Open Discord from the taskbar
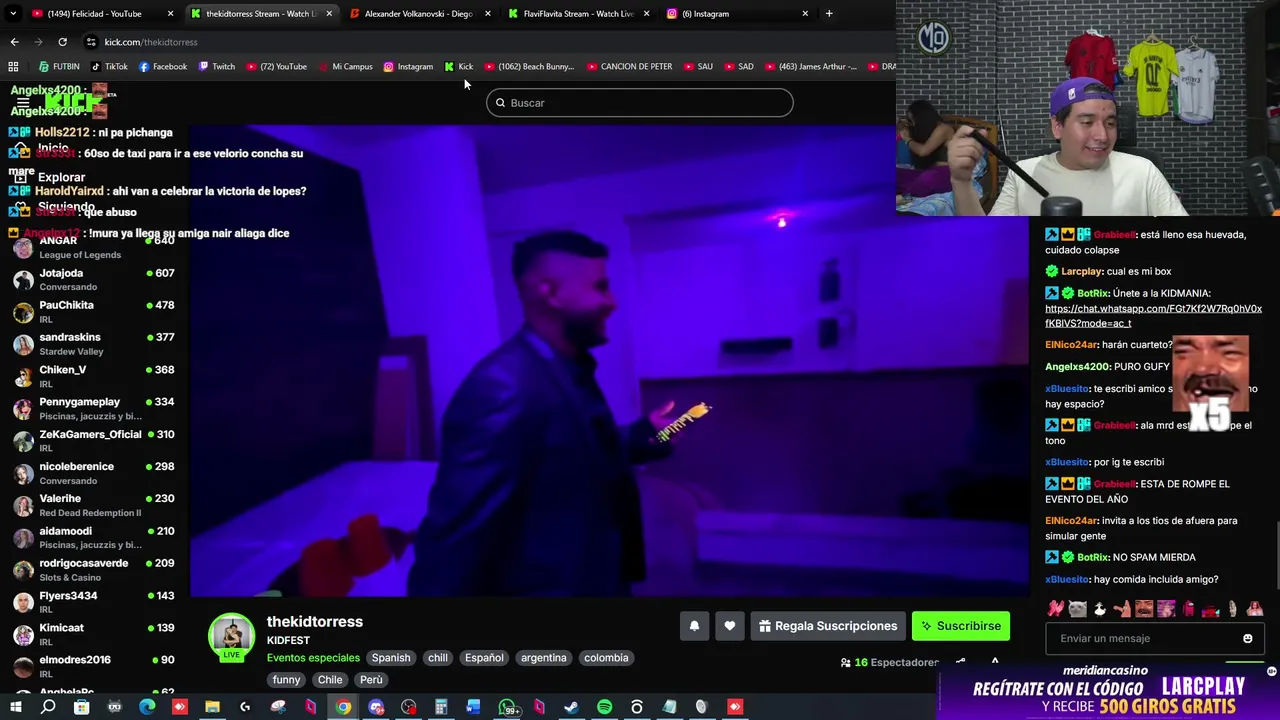Image resolution: width=1280 pixels, height=720 pixels. coord(376,707)
